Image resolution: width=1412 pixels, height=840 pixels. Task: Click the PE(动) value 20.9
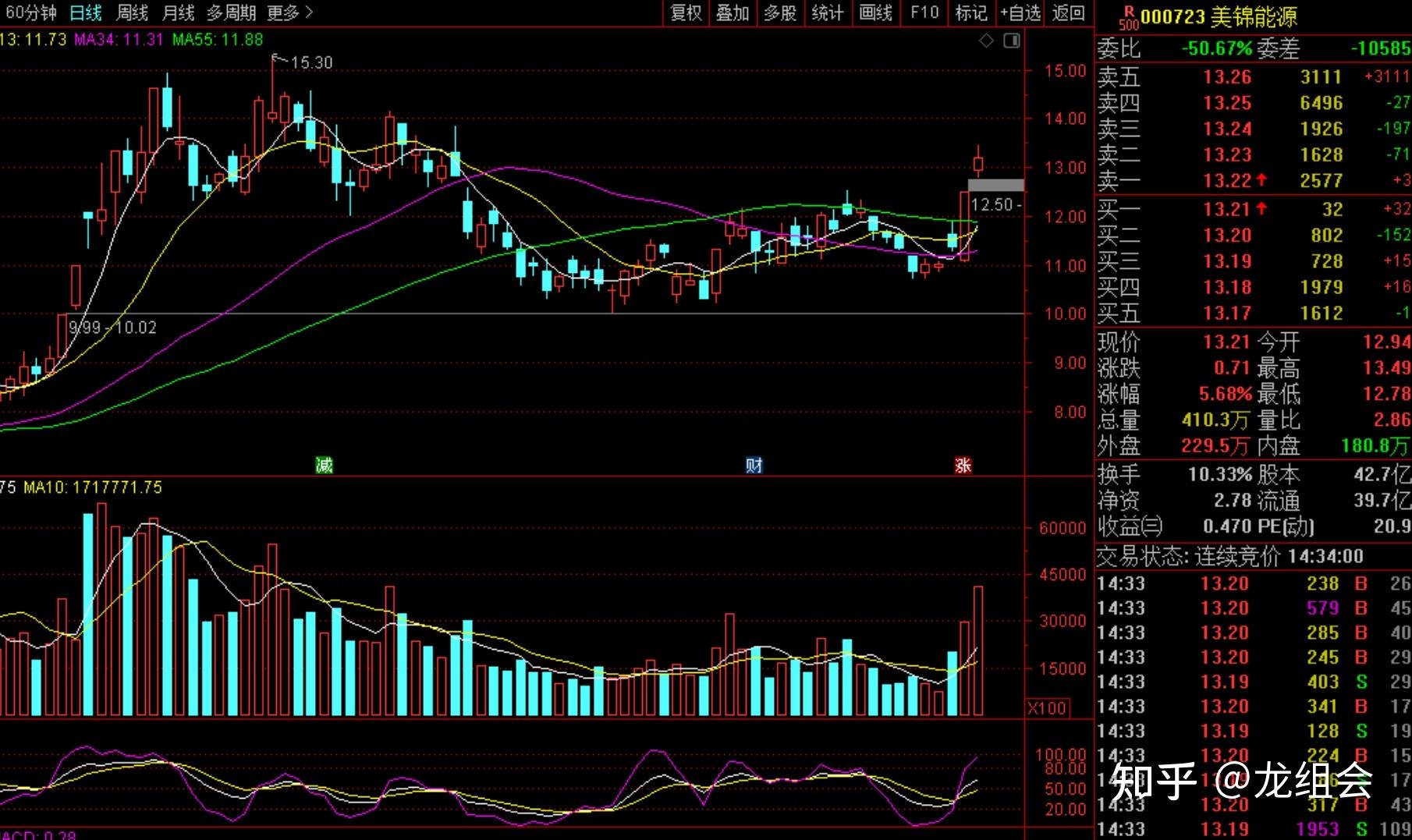click(x=1392, y=526)
